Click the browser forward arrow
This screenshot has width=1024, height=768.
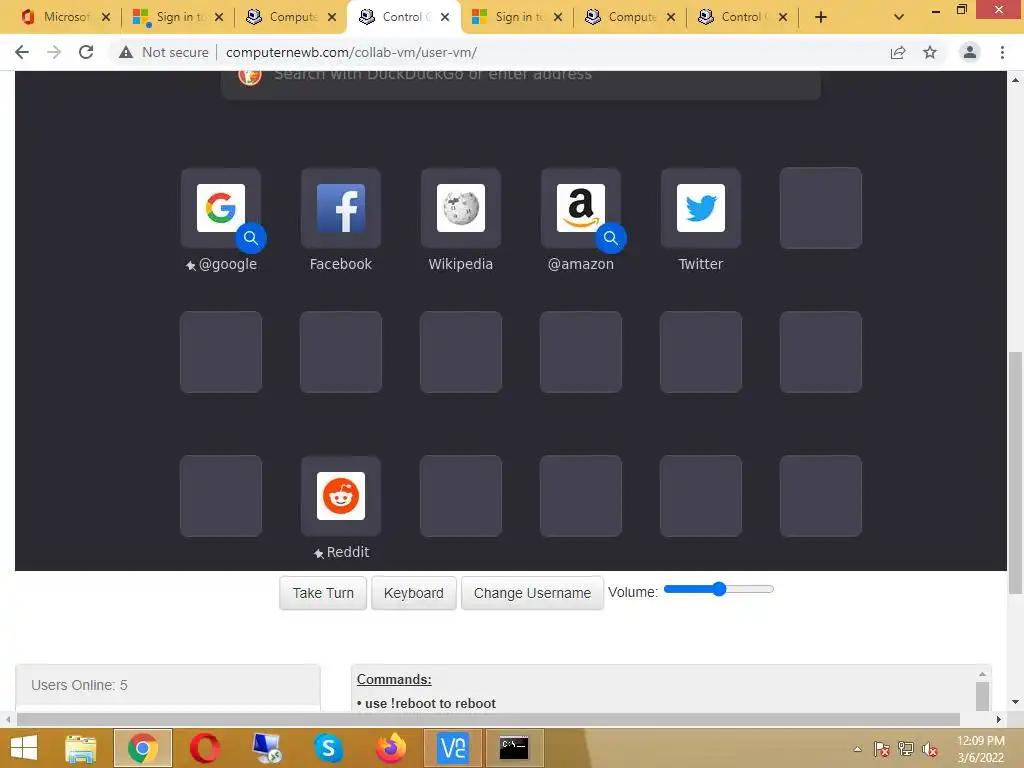pyautogui.click(x=54, y=52)
